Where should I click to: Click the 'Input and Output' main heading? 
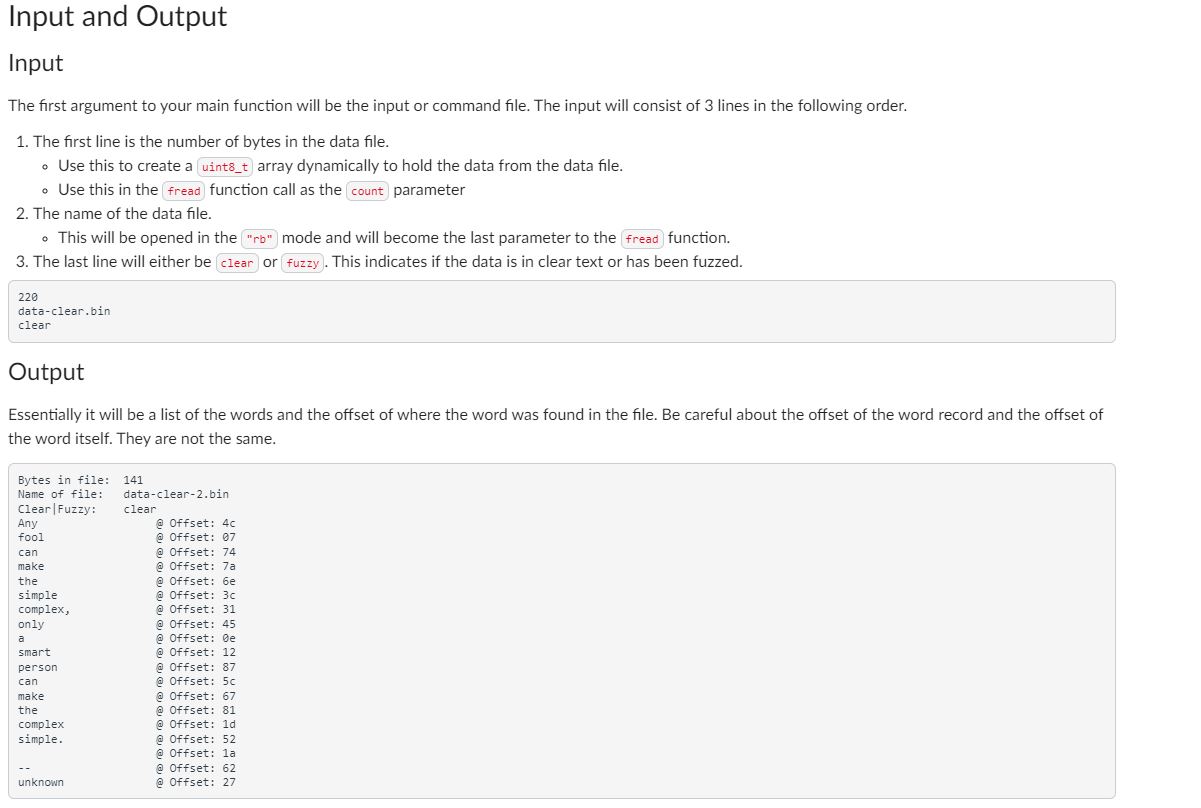click(x=118, y=17)
